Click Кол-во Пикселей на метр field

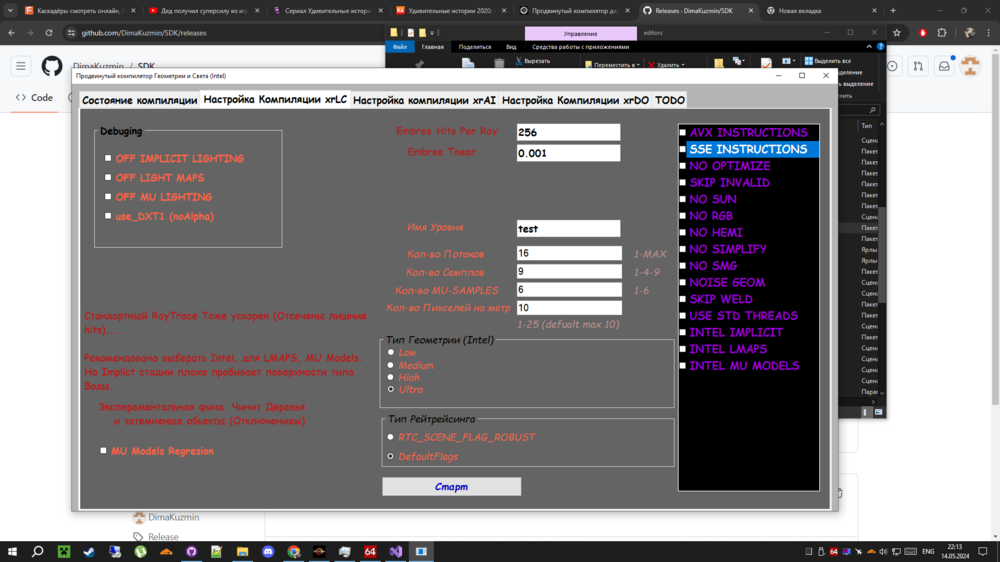click(569, 307)
